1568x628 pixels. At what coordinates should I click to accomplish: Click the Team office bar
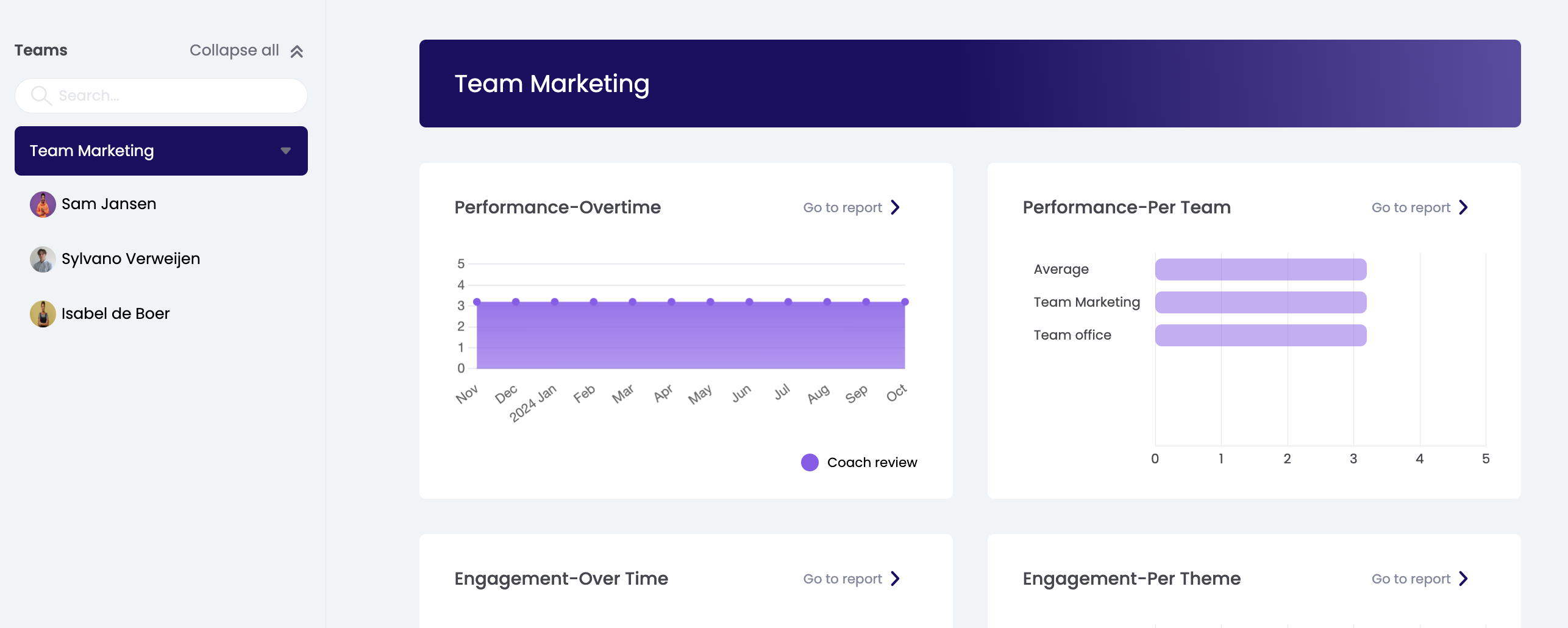[x=1260, y=335]
